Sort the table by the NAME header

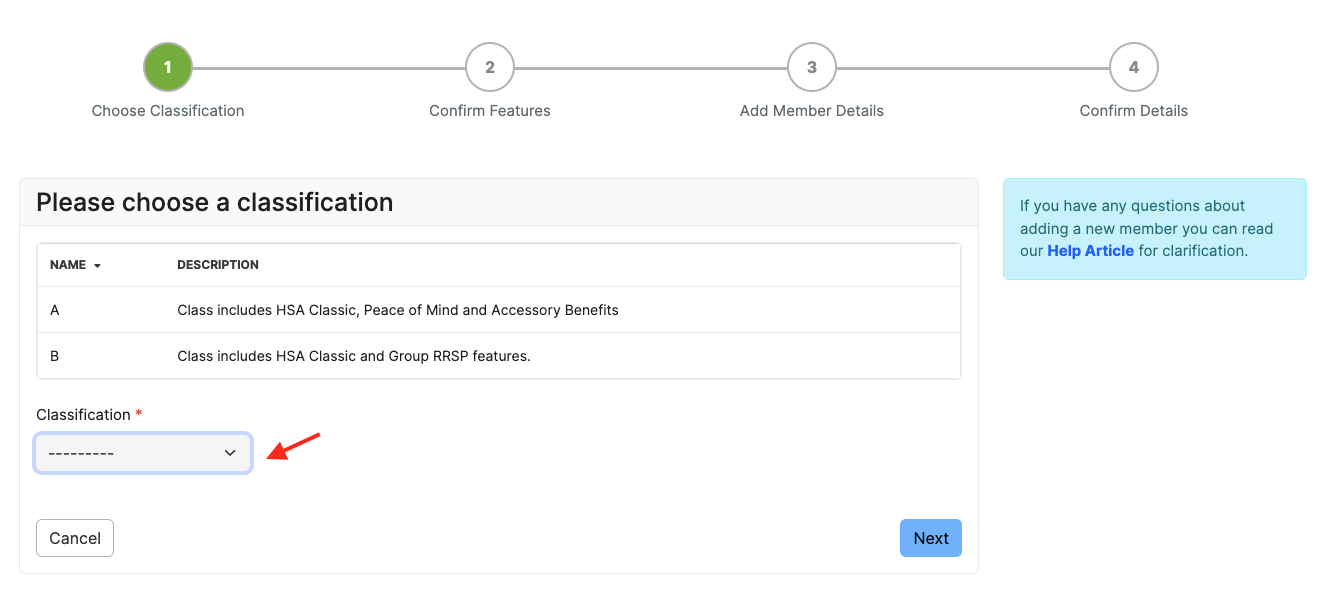click(68, 265)
